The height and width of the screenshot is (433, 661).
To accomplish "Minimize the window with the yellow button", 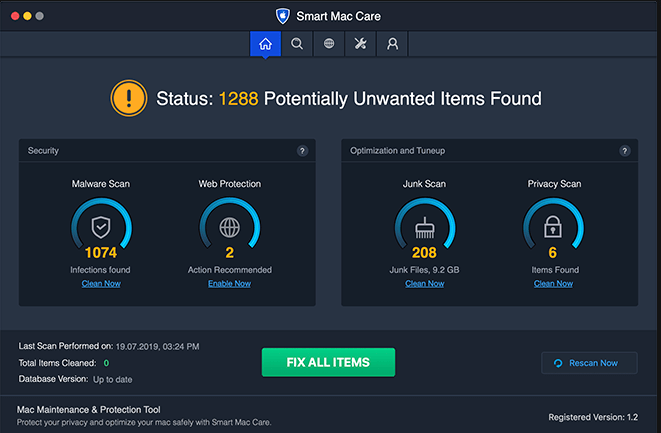I will [x=27, y=16].
